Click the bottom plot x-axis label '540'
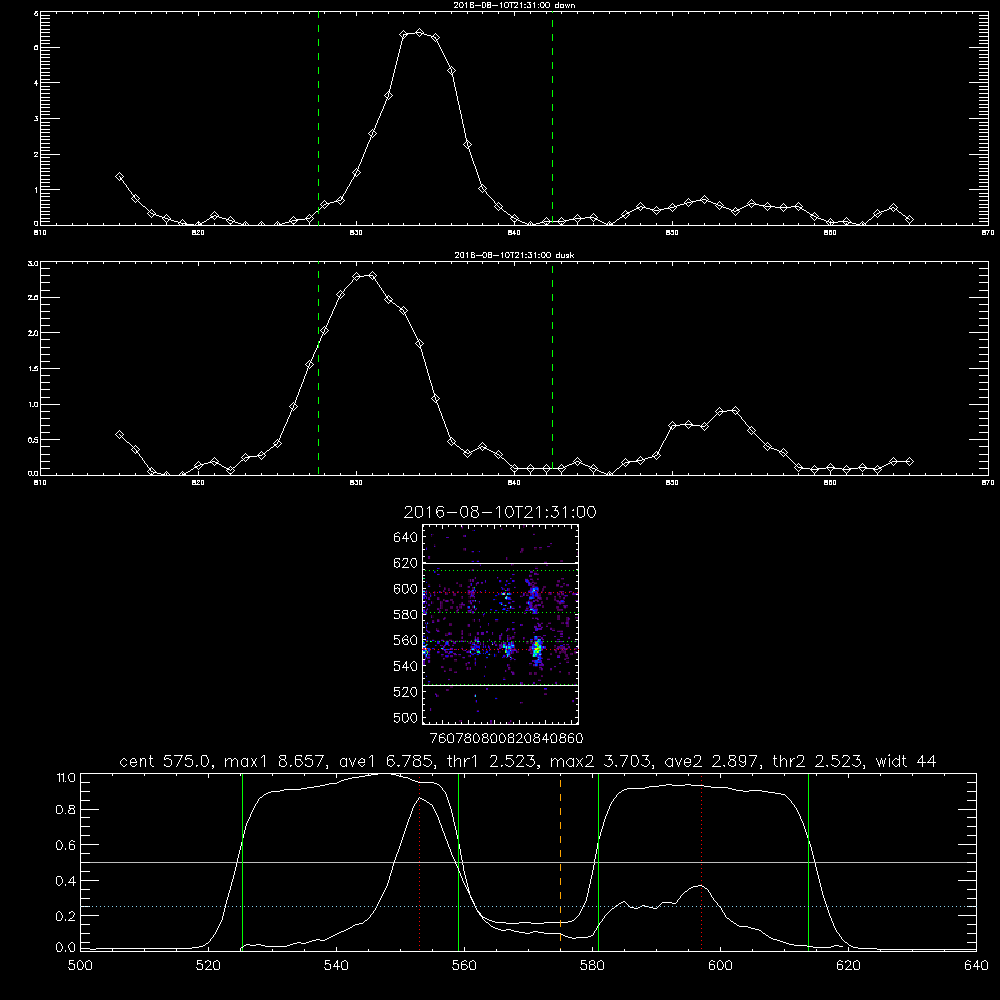 [x=336, y=966]
